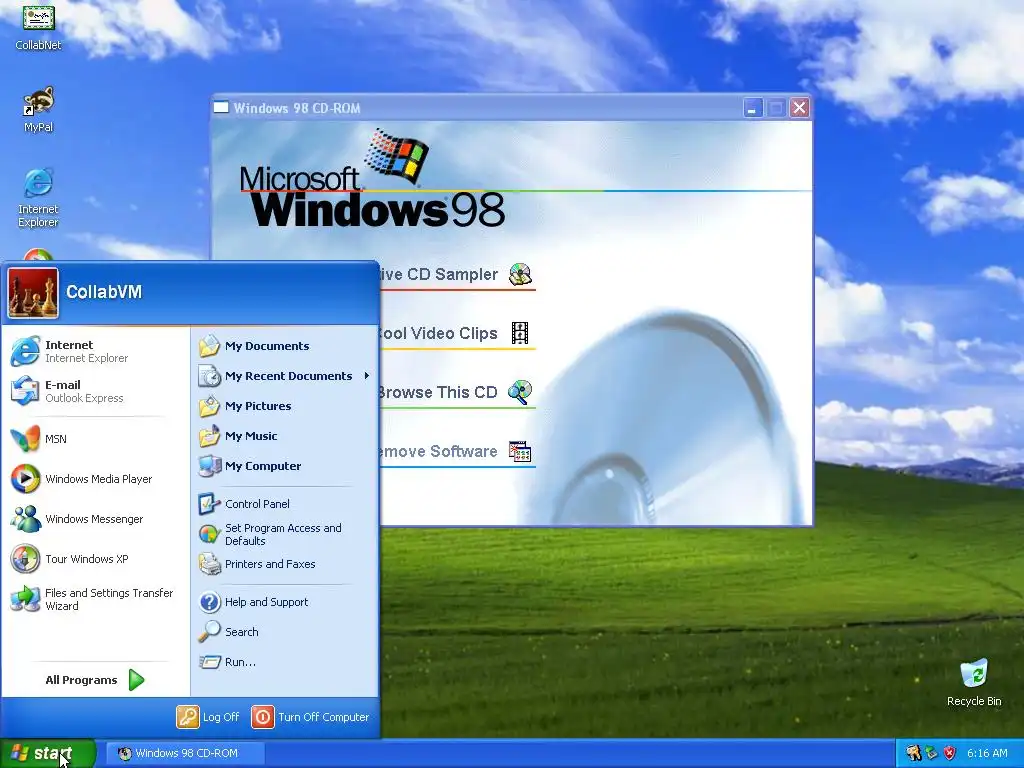Click the Interactive CD Sampler link
The height and width of the screenshot is (768, 1024).
point(438,274)
